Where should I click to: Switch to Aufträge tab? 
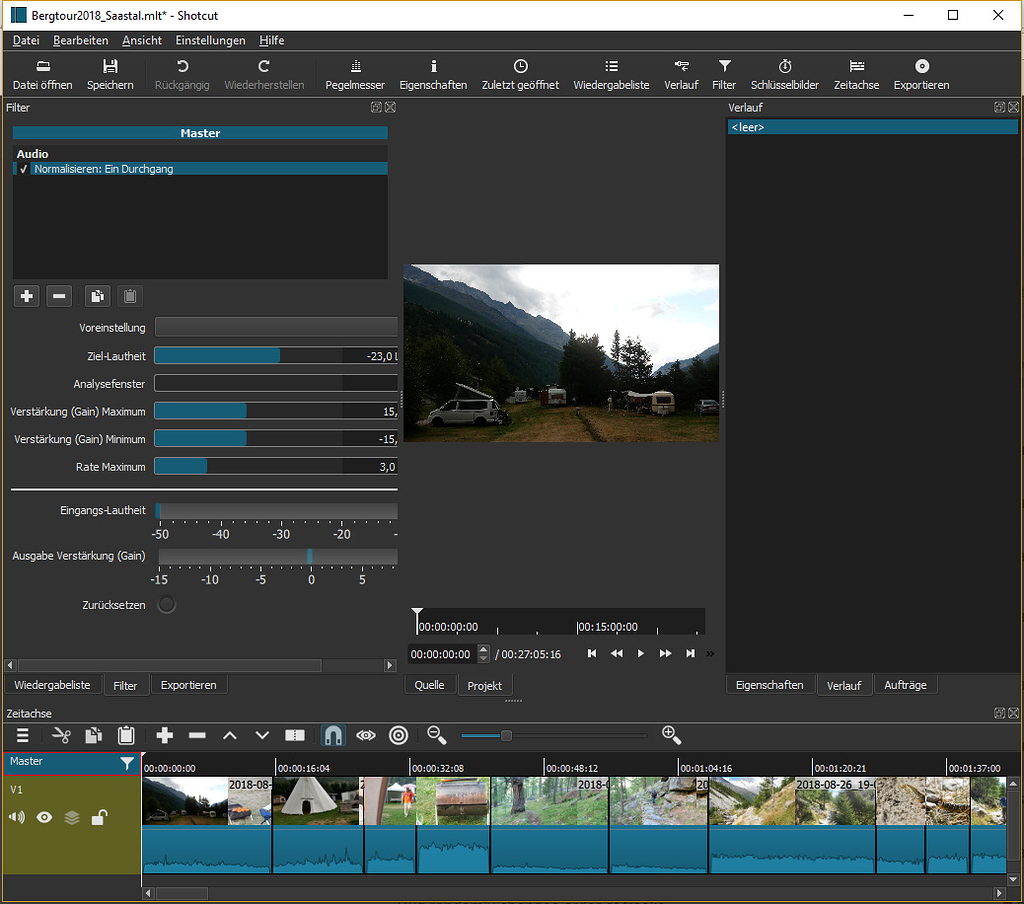click(x=905, y=685)
